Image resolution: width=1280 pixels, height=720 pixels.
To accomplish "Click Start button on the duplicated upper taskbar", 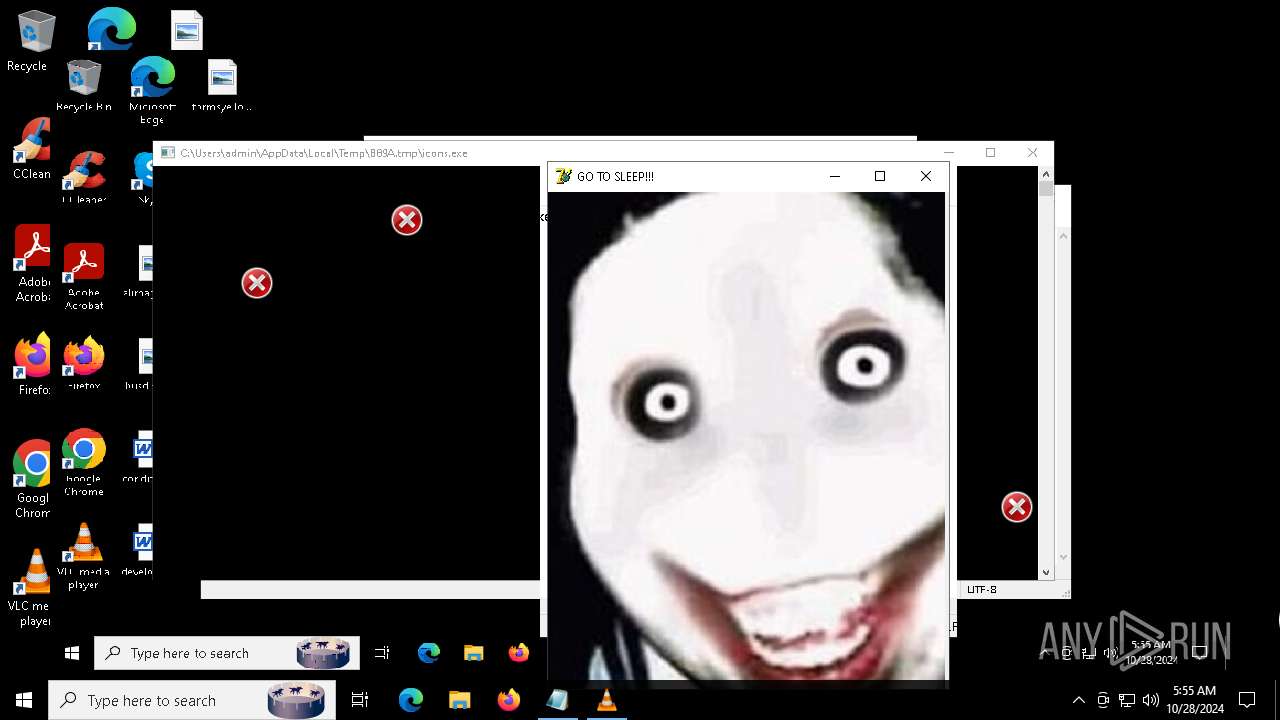I will pyautogui.click(x=72, y=653).
